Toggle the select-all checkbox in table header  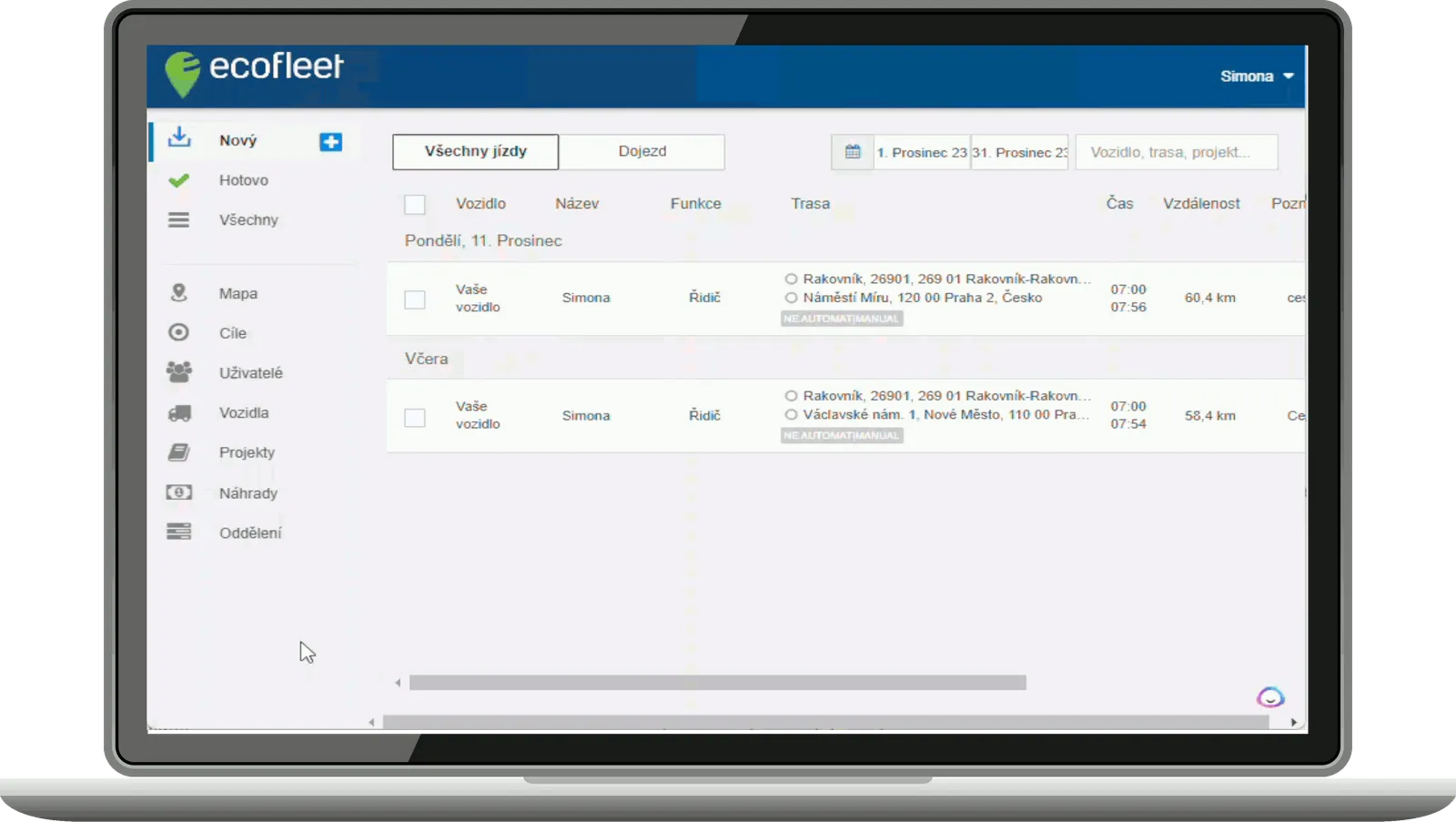(415, 205)
